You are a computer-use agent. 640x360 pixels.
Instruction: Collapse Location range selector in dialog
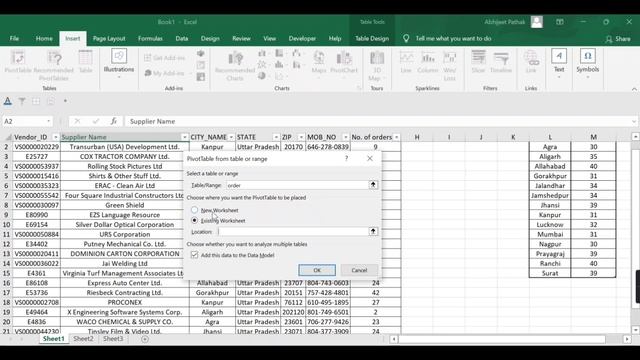[373, 231]
